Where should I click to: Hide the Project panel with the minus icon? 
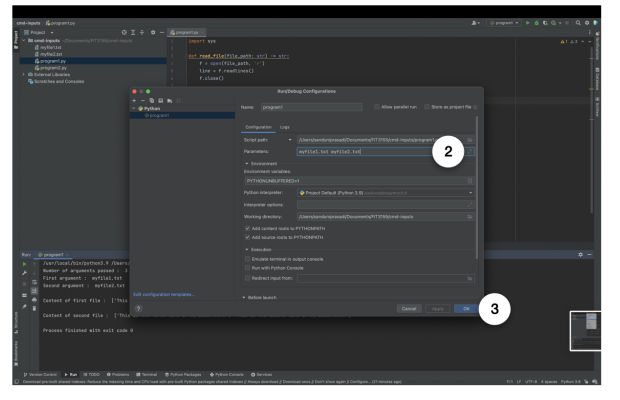pos(162,32)
